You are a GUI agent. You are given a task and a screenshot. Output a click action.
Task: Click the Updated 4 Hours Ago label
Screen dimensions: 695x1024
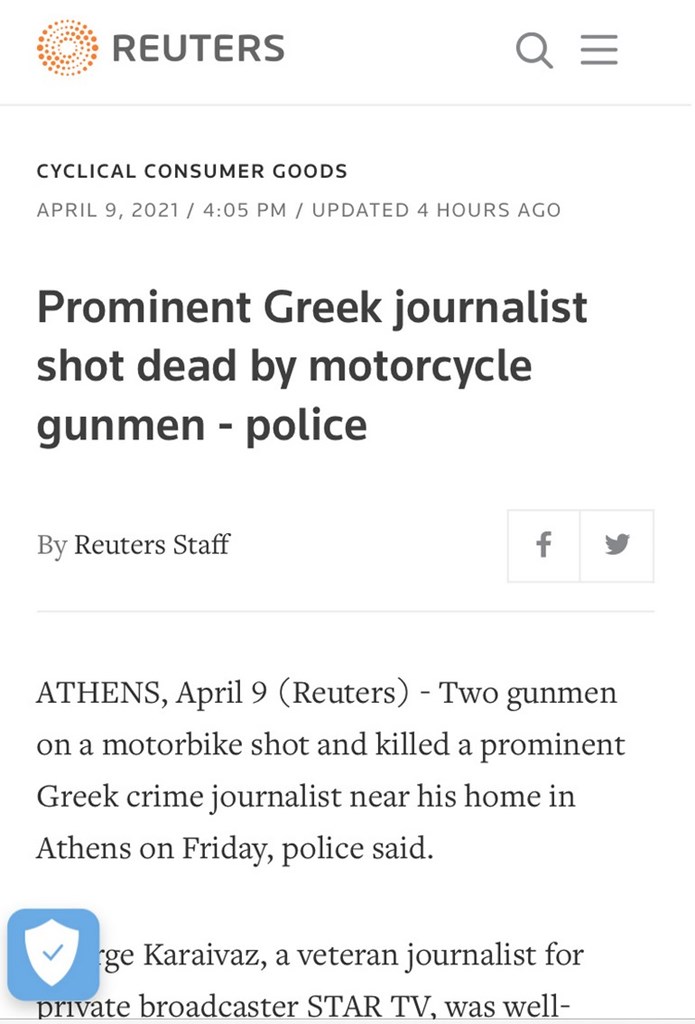point(436,210)
